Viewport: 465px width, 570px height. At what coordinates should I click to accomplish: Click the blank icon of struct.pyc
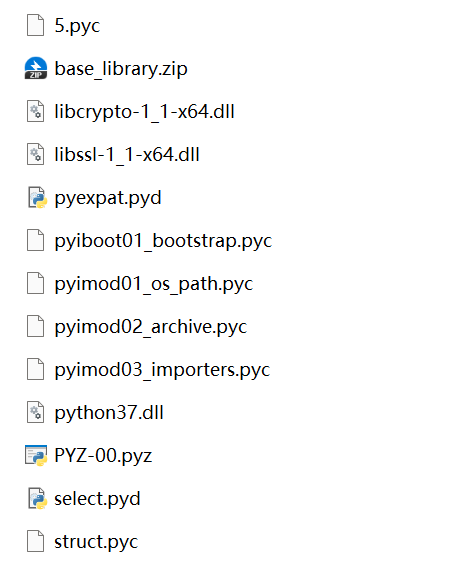pyautogui.click(x=35, y=541)
